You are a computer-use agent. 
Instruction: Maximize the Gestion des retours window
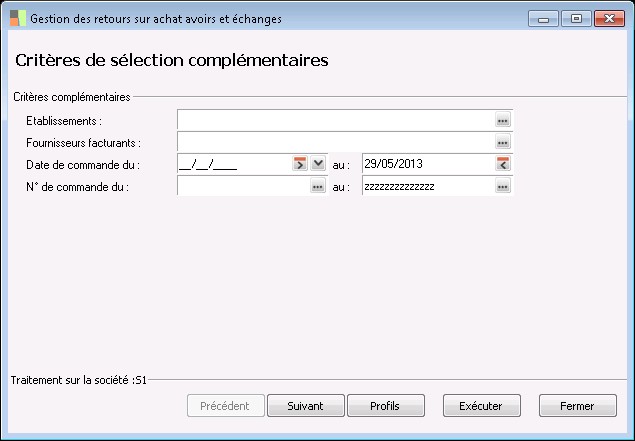(575, 18)
